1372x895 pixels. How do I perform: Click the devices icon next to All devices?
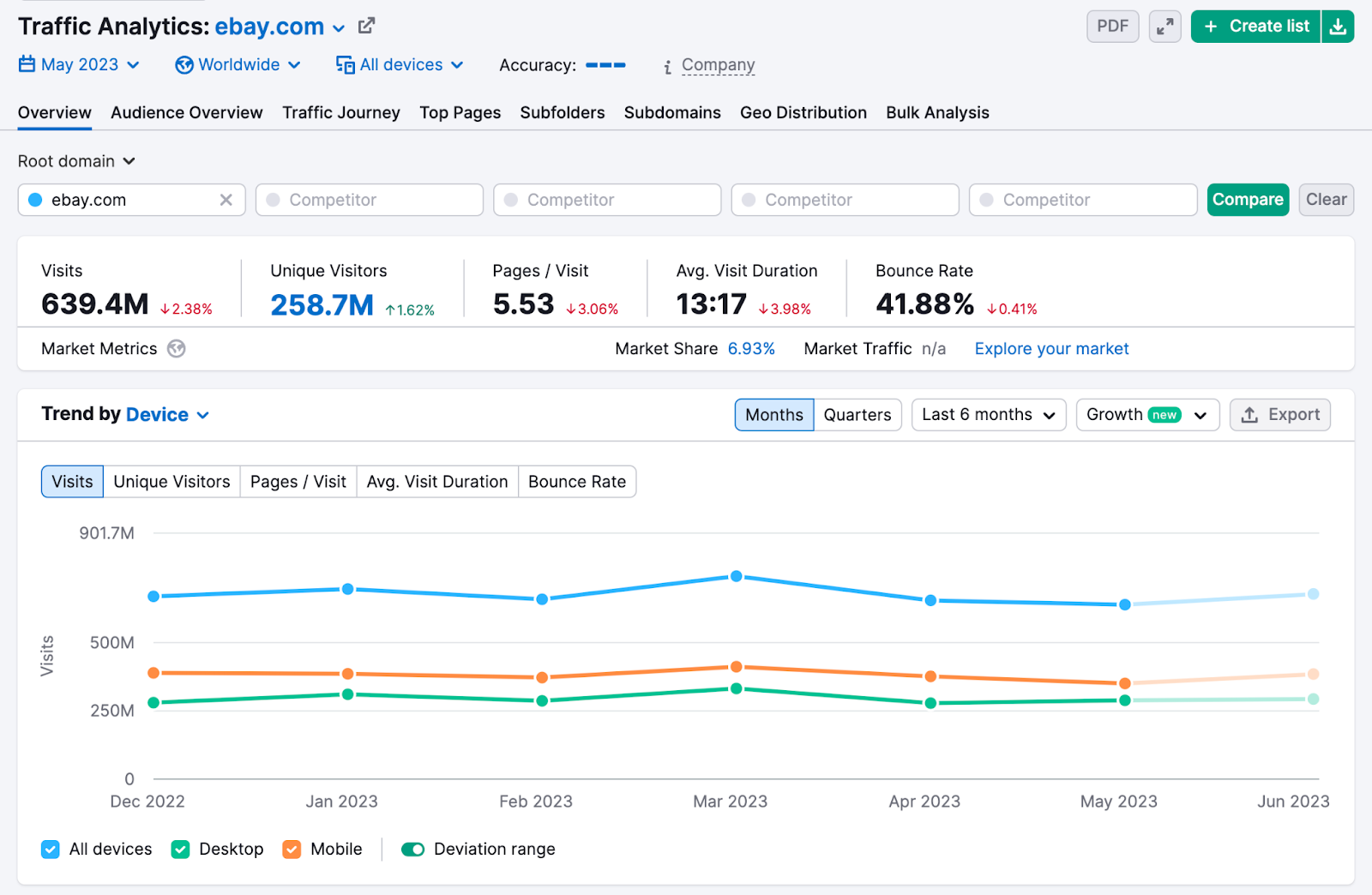tap(346, 65)
